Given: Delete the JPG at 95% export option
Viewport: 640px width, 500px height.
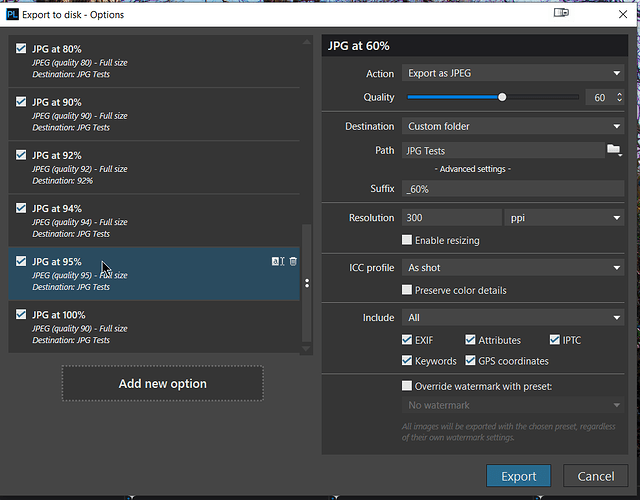Looking at the screenshot, I should (x=293, y=261).
